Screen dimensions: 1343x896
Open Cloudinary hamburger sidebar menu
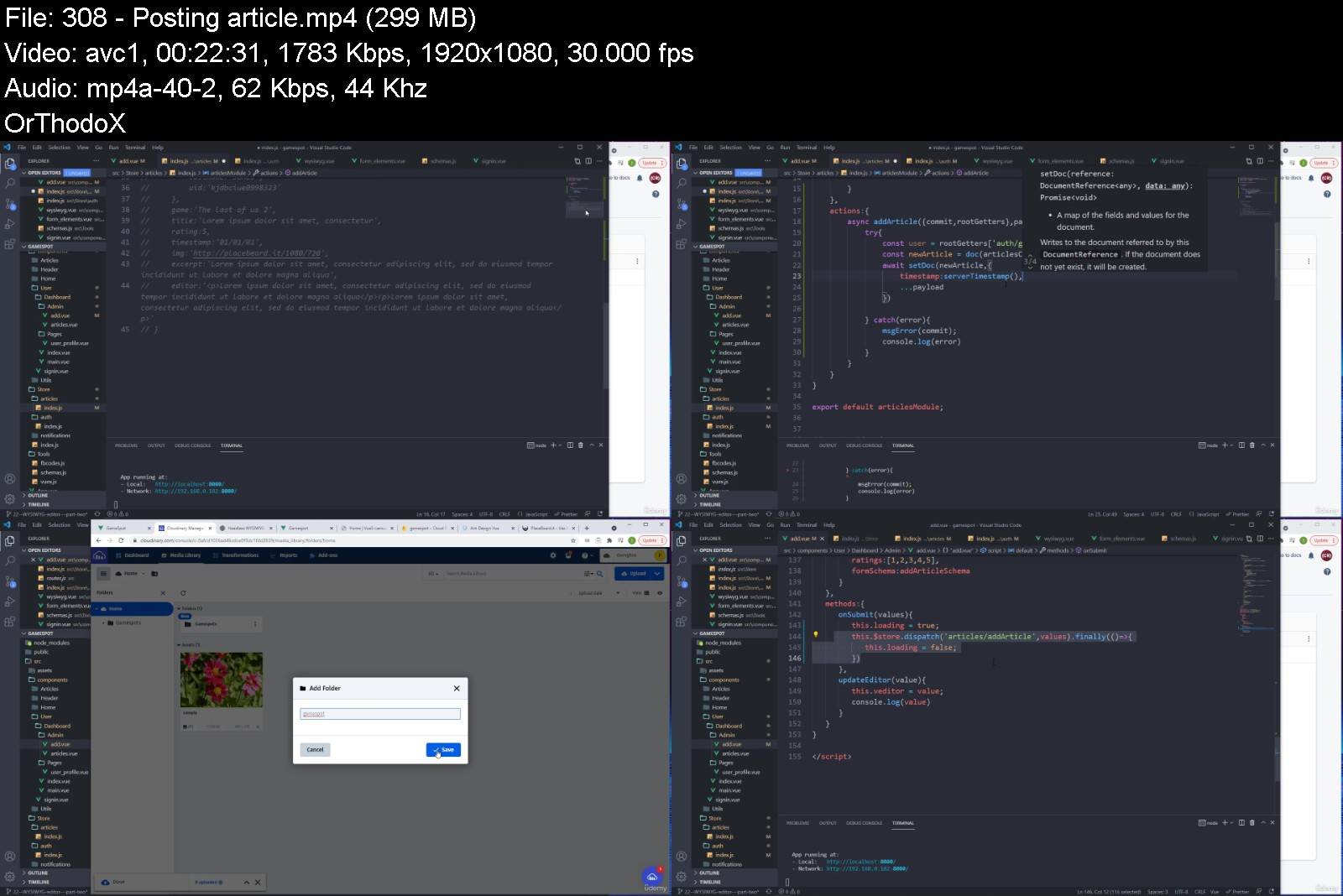(103, 574)
